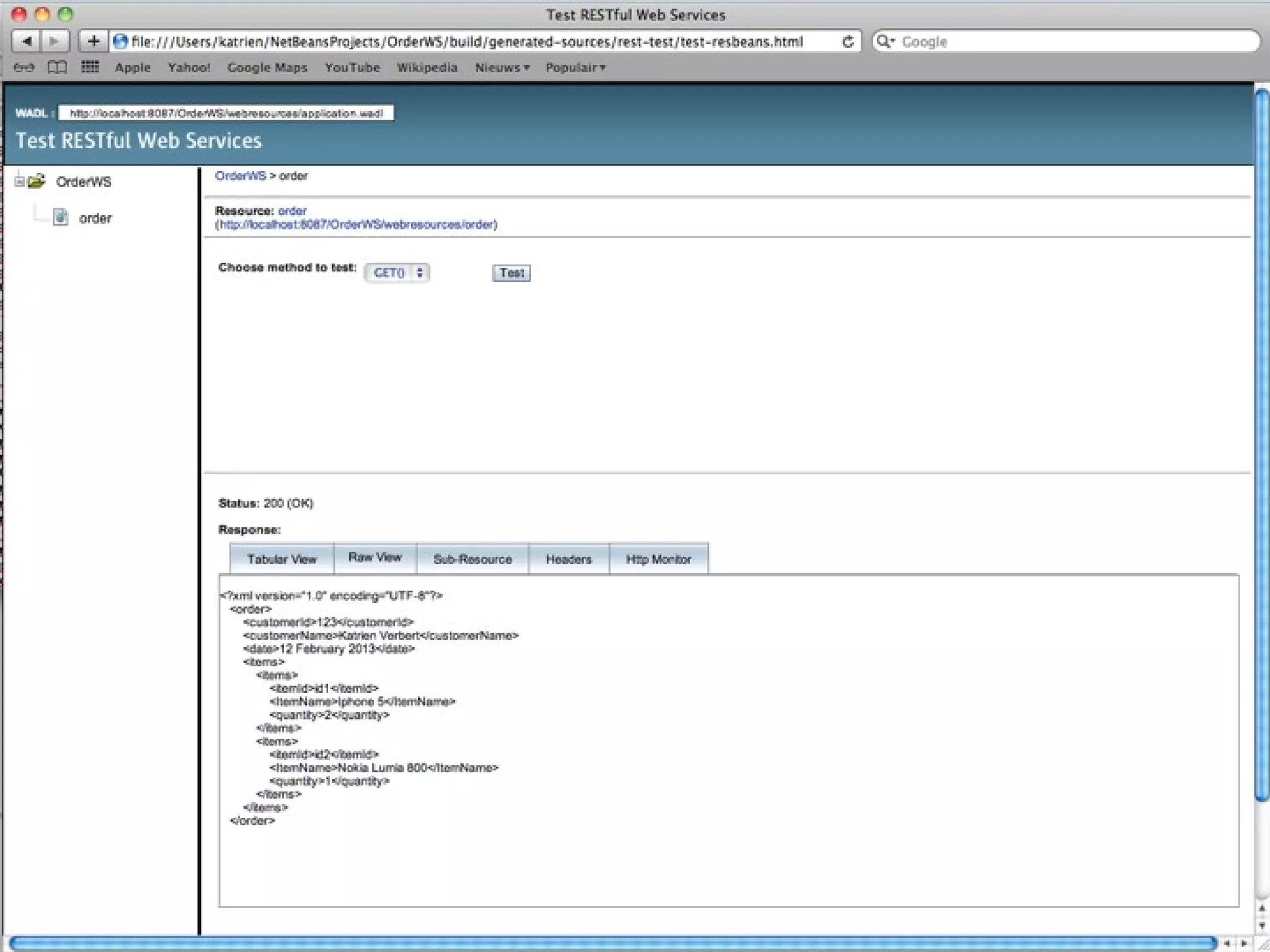Open the Http Monitor tab
The width and height of the screenshot is (1270, 952).
pyautogui.click(x=658, y=559)
